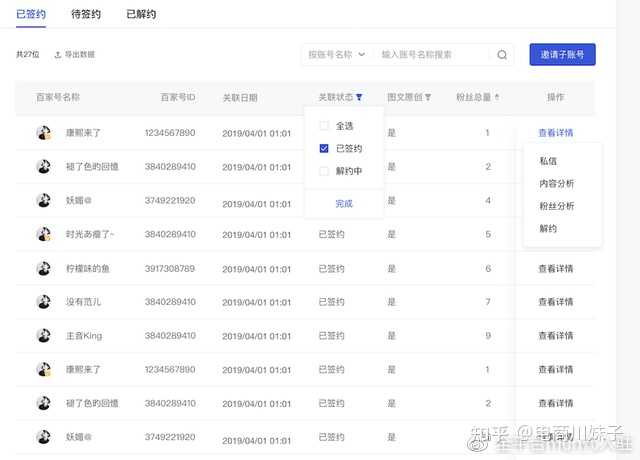This screenshot has height=460, width=640.
Task: Switch to the 已签约 tab
Action: (x=31, y=14)
